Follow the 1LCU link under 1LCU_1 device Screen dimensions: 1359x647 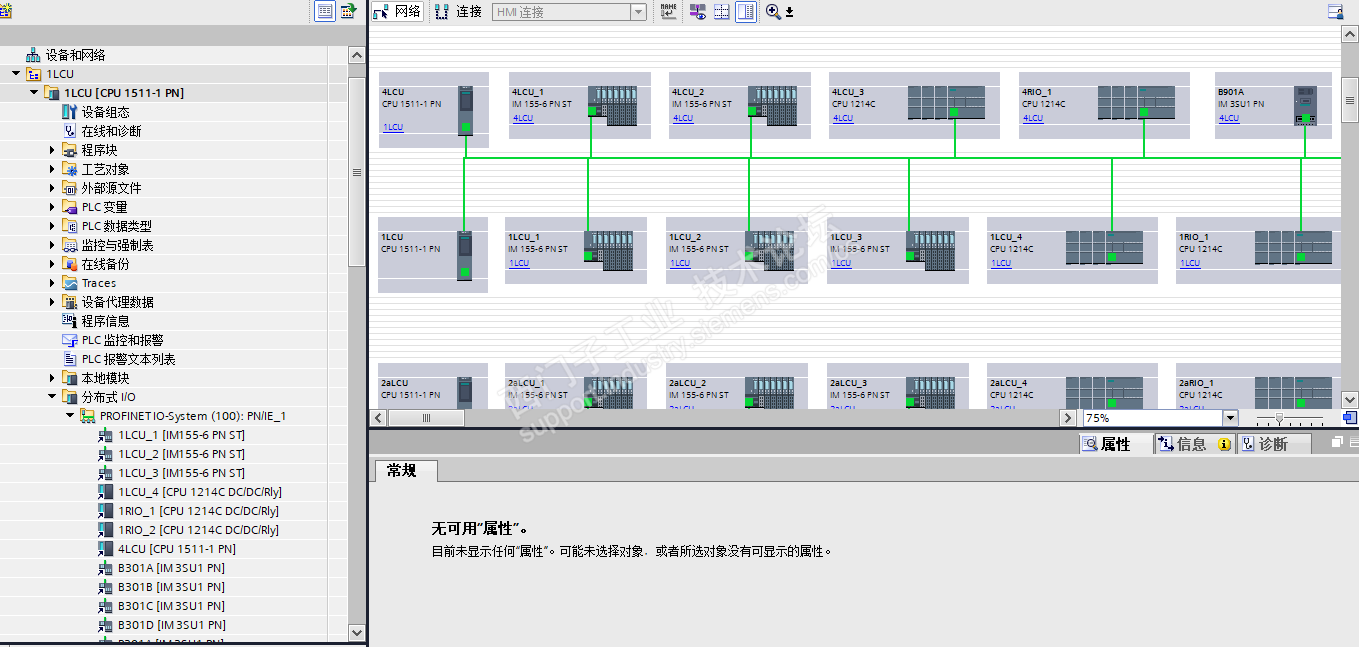[519, 263]
